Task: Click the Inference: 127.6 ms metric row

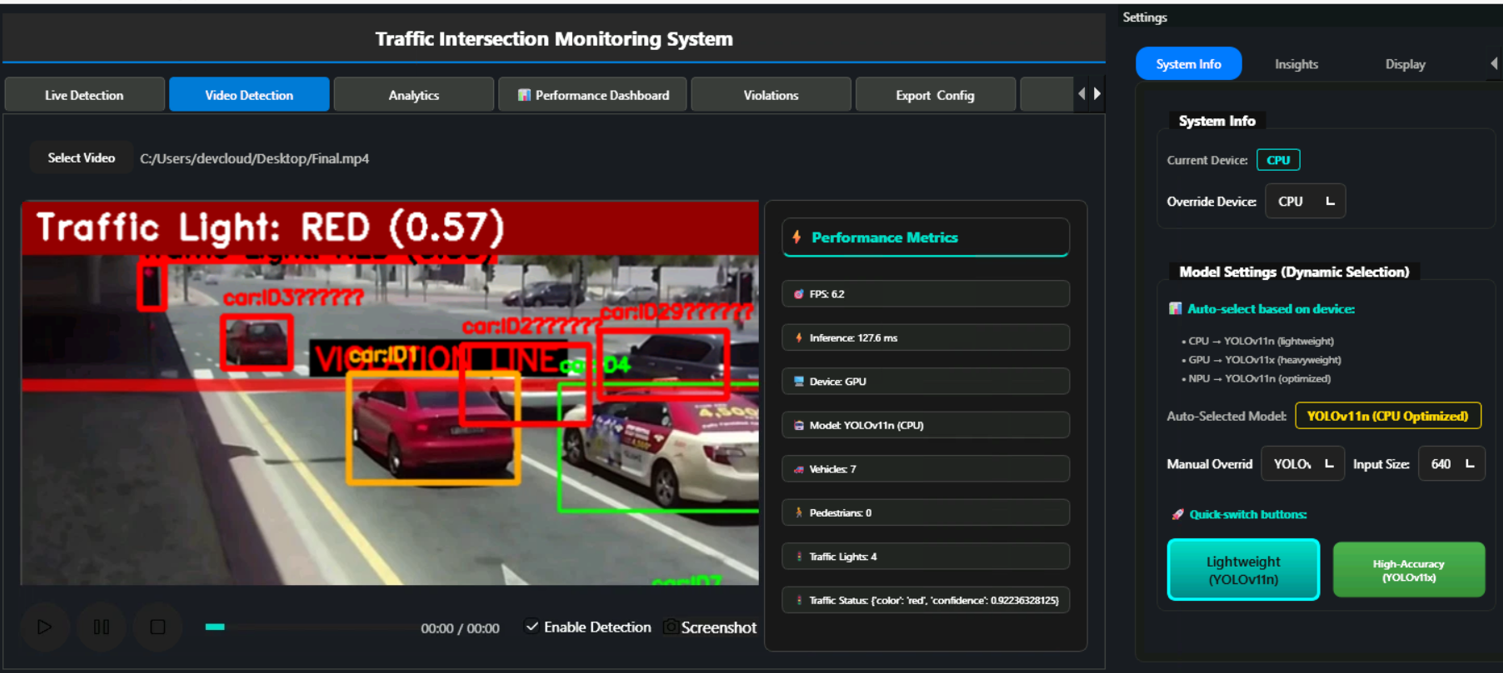Action: tap(926, 338)
